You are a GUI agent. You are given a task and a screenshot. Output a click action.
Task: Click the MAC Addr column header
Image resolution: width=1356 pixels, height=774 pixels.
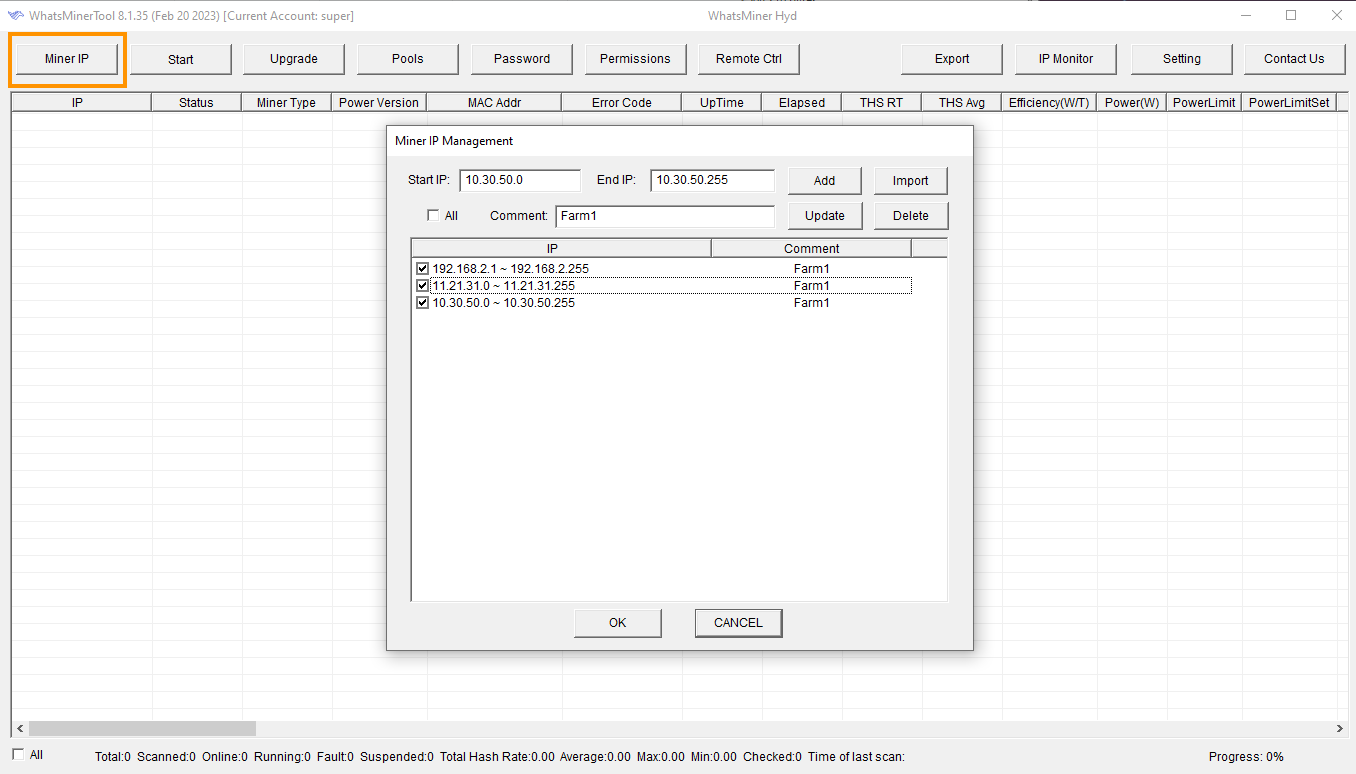pyautogui.click(x=494, y=102)
